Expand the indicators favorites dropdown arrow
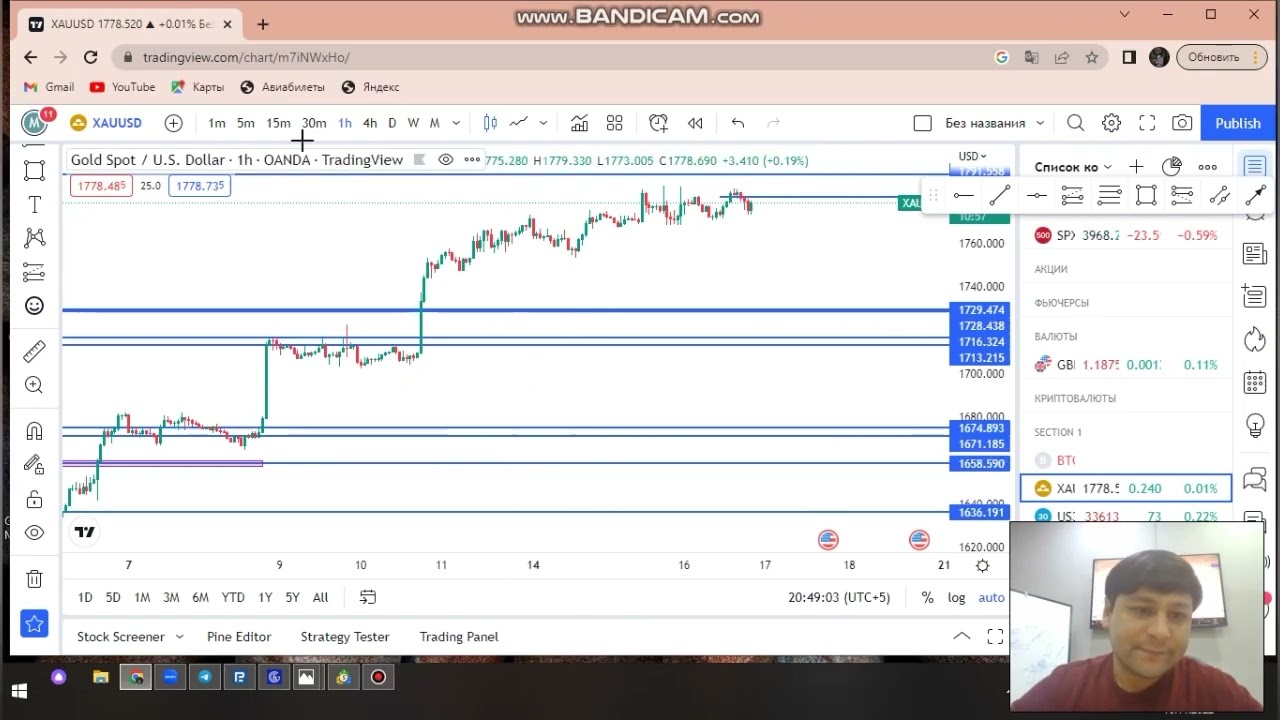Viewport: 1280px width, 720px height. pos(543,123)
